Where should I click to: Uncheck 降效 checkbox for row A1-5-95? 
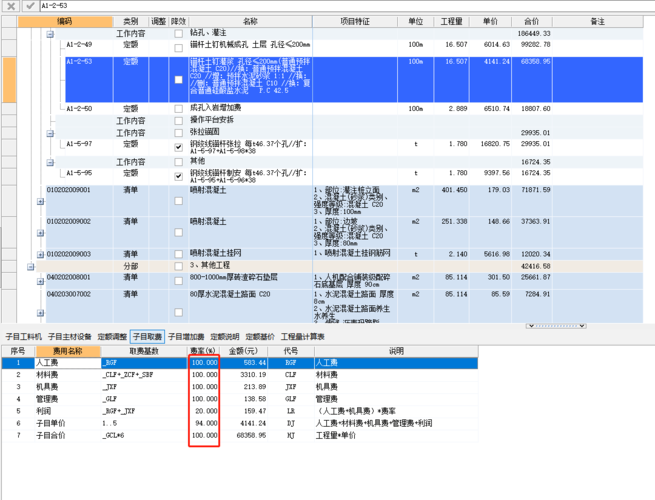point(179,175)
